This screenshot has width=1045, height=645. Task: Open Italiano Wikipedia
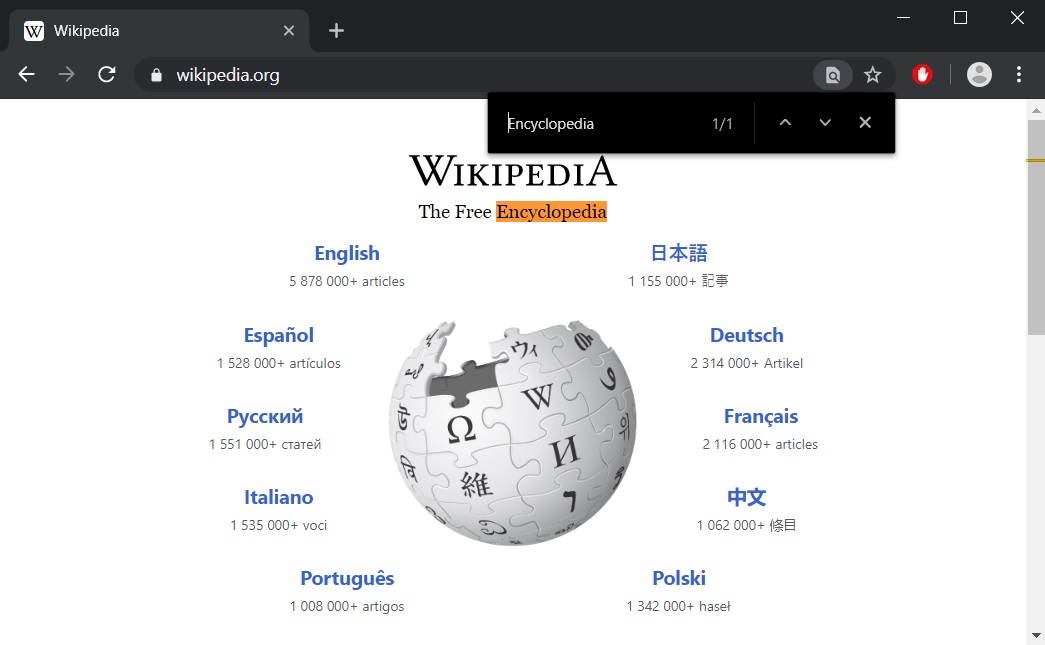(x=278, y=497)
